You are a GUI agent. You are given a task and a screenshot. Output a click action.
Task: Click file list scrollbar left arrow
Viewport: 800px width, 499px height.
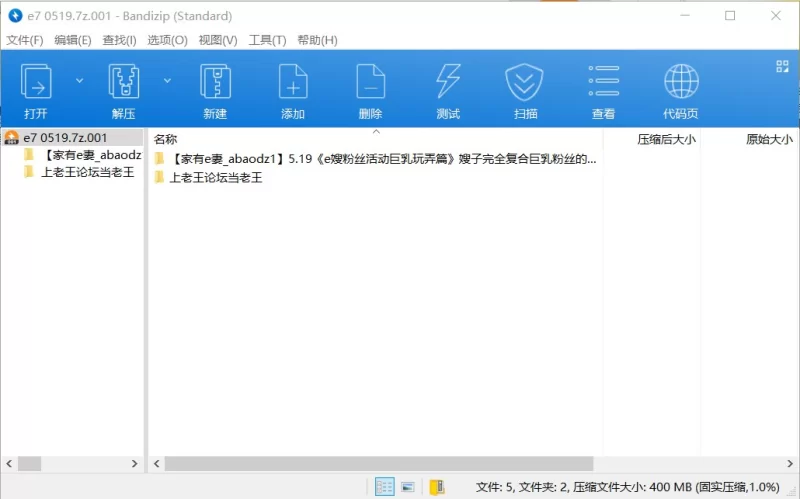tap(157, 463)
